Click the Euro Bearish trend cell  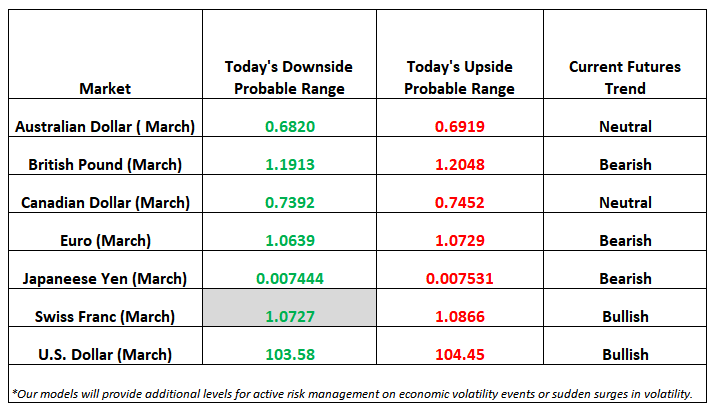point(625,240)
